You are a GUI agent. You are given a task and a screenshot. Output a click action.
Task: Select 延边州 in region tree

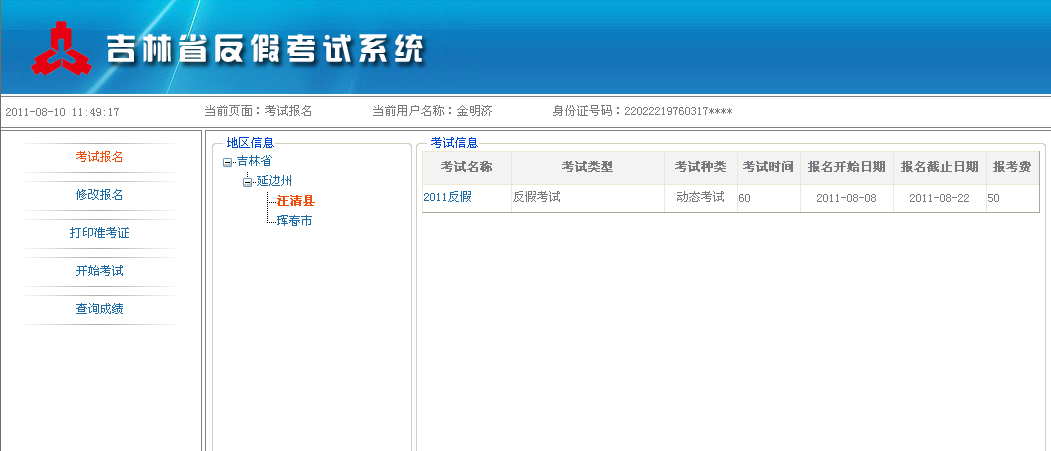click(274, 181)
